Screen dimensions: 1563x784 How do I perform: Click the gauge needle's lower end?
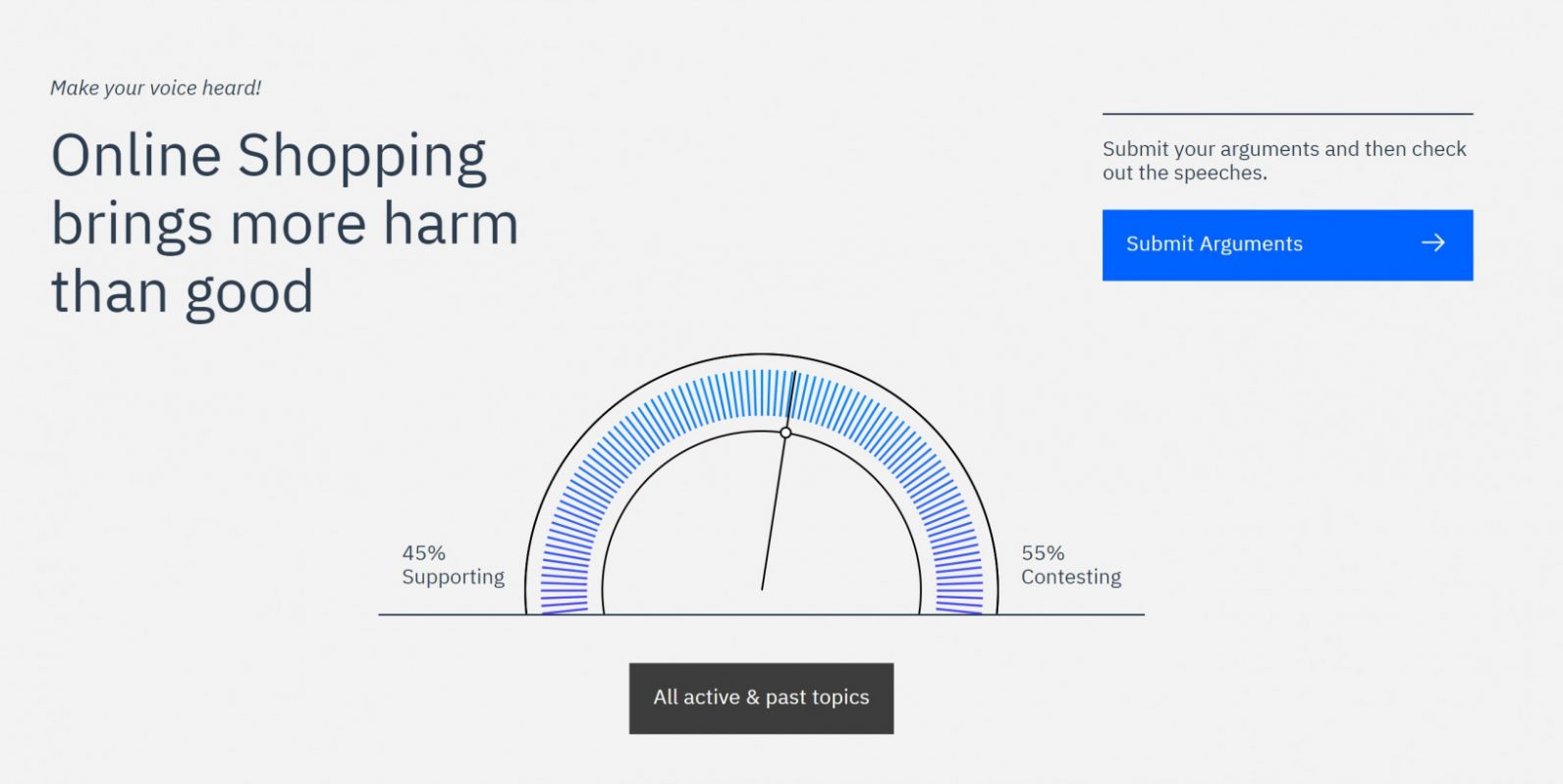click(763, 586)
